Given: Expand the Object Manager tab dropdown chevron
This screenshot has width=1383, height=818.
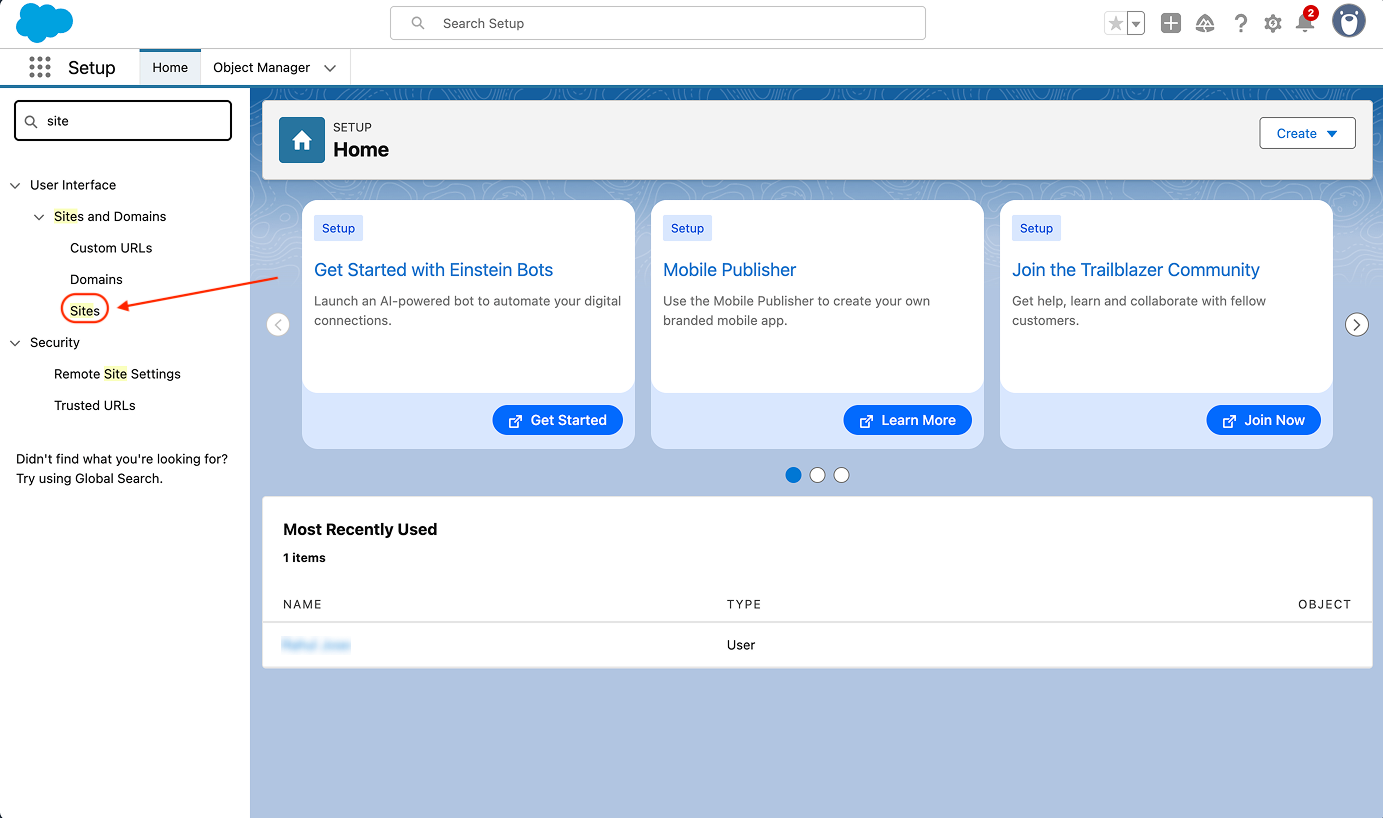Looking at the screenshot, I should (330, 68).
